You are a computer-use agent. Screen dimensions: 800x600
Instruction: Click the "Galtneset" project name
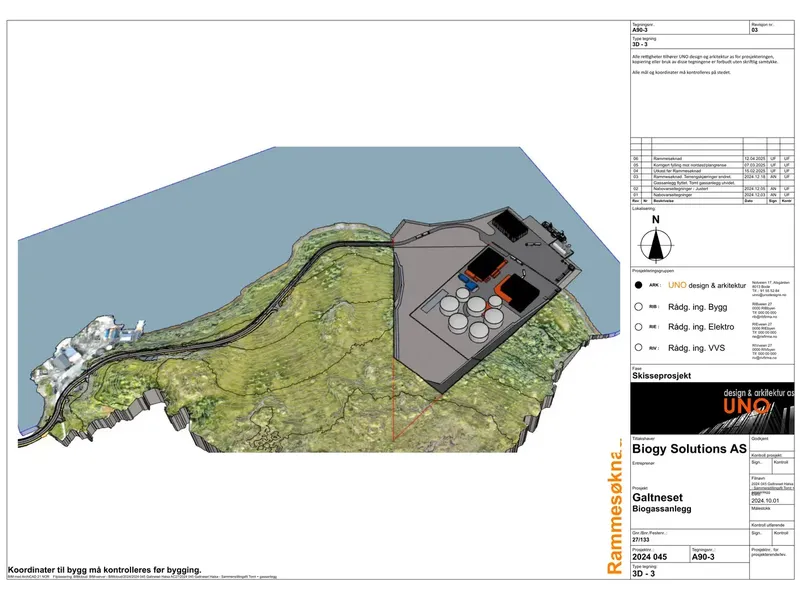657,497
